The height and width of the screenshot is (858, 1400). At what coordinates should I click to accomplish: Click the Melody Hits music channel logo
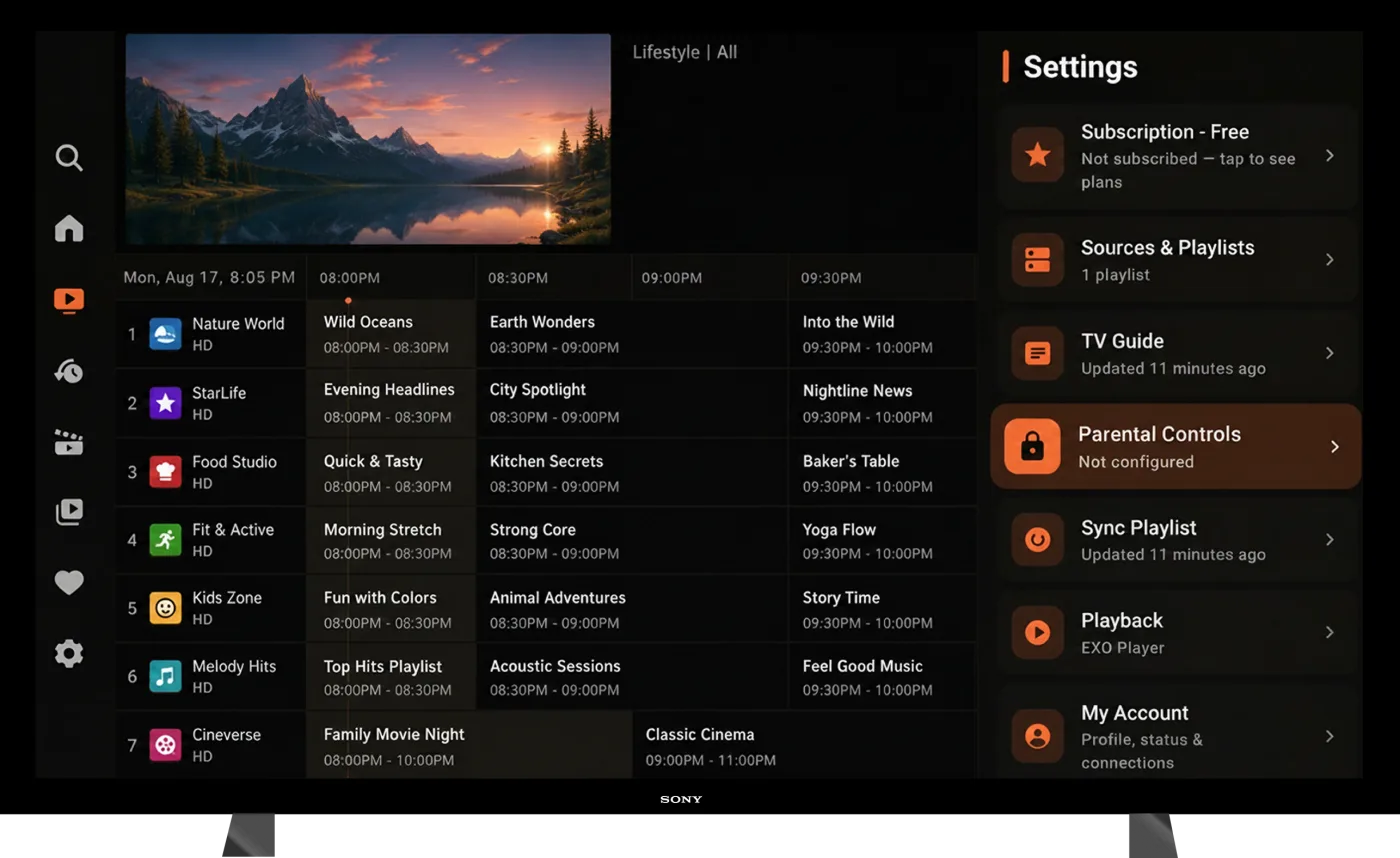coord(165,676)
